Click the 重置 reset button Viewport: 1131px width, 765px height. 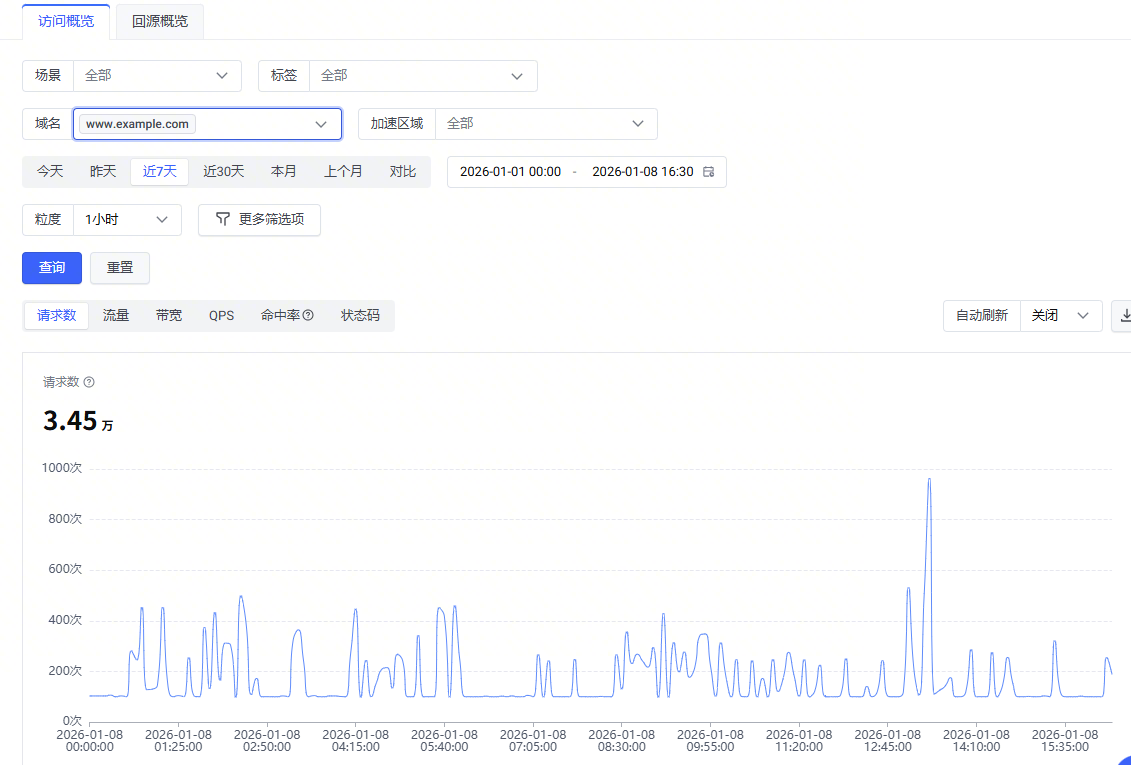point(120,268)
